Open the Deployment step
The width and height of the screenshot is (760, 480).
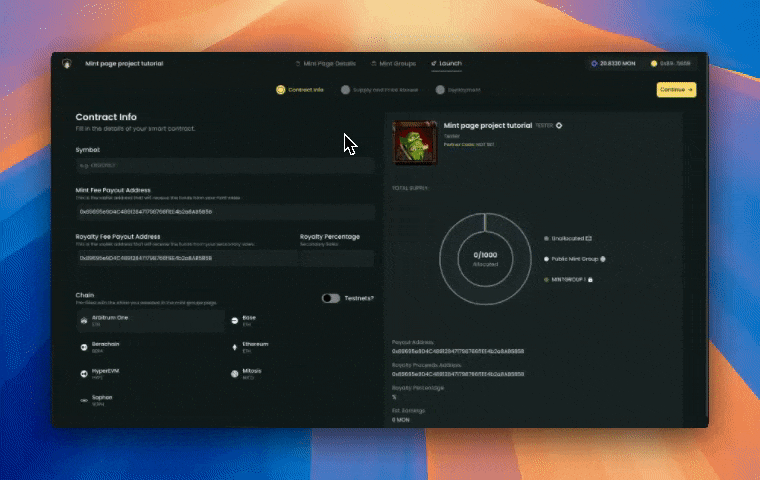(458, 90)
